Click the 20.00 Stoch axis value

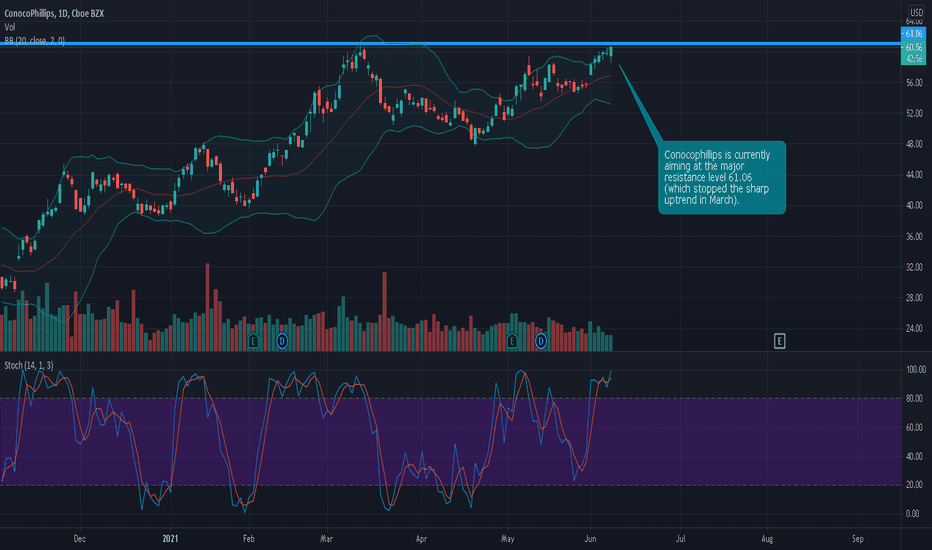click(x=914, y=485)
